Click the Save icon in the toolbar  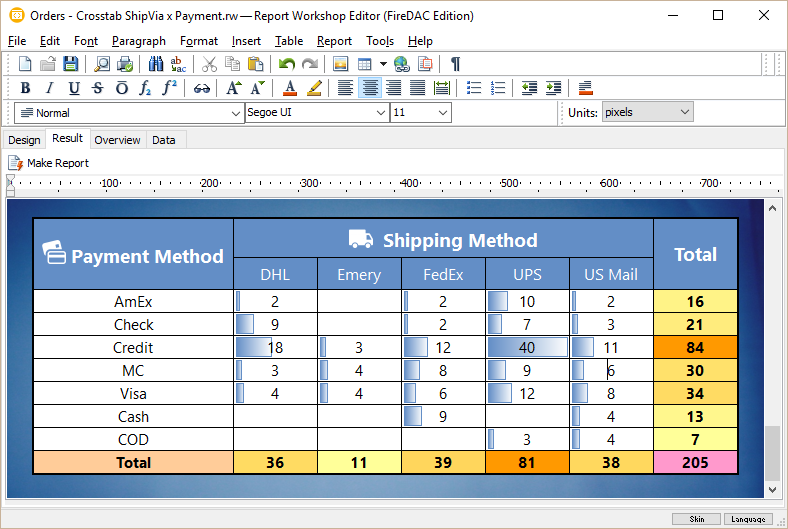click(x=71, y=64)
